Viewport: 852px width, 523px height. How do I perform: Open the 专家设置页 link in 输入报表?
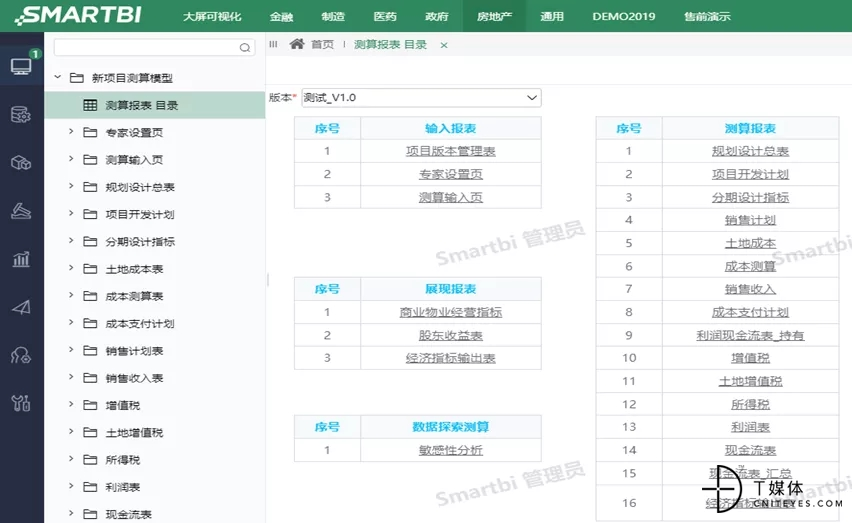(x=450, y=174)
